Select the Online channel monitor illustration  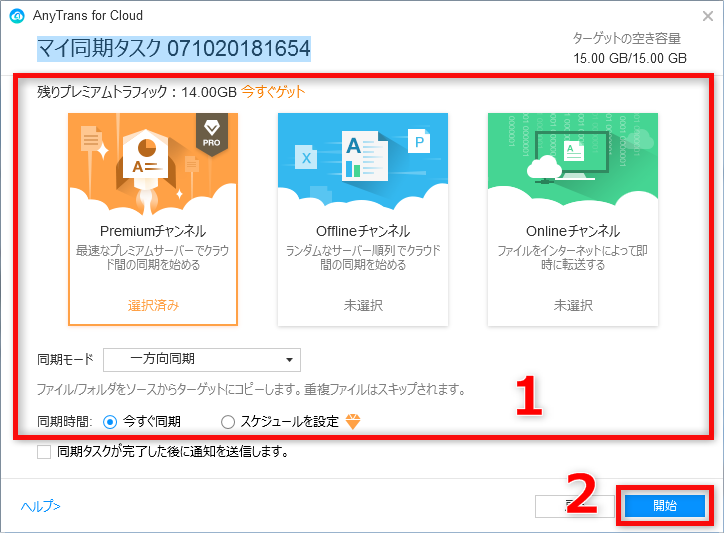(x=573, y=157)
